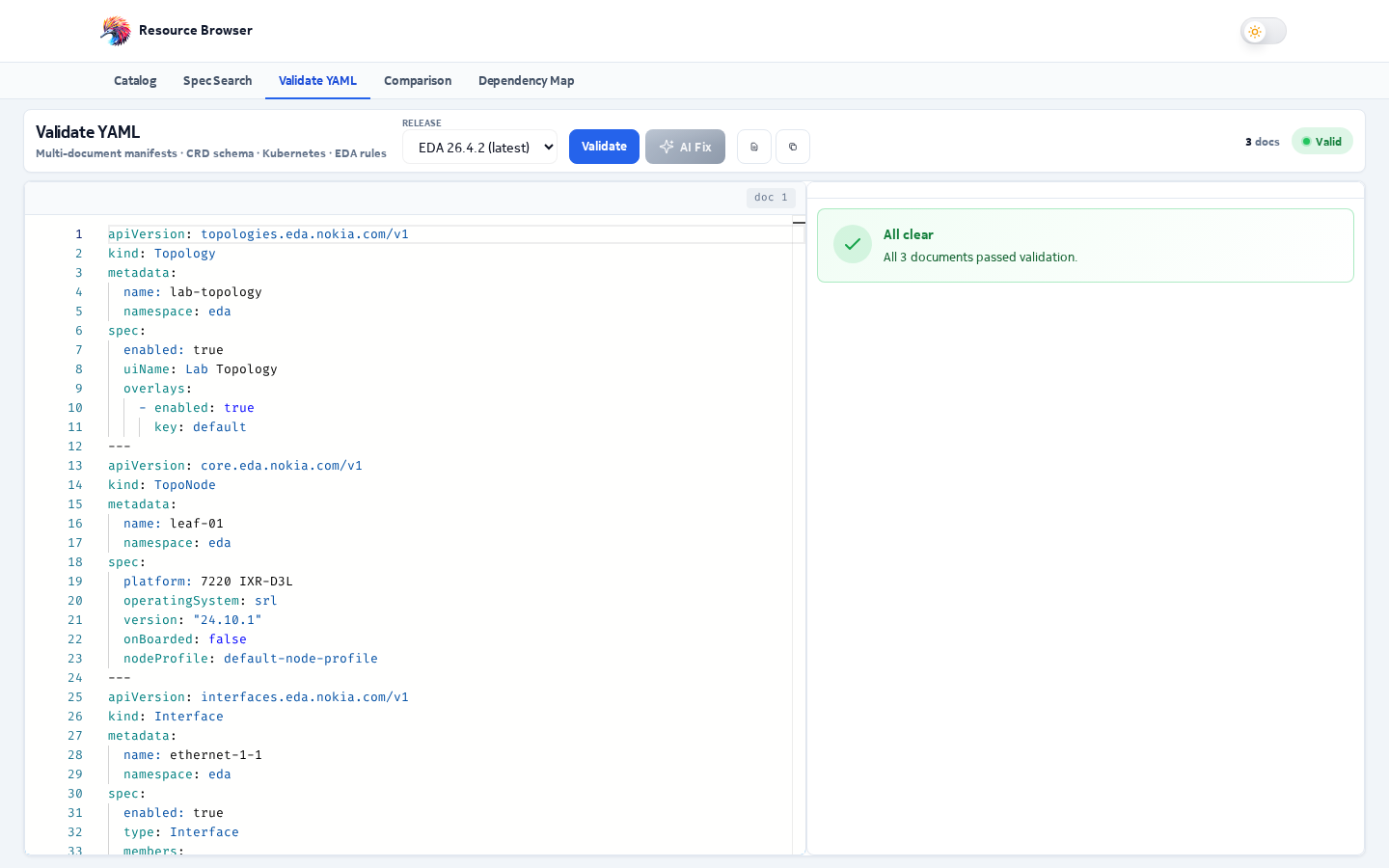
Task: Click 'kind: TopoNode' line
Action: (x=162, y=485)
